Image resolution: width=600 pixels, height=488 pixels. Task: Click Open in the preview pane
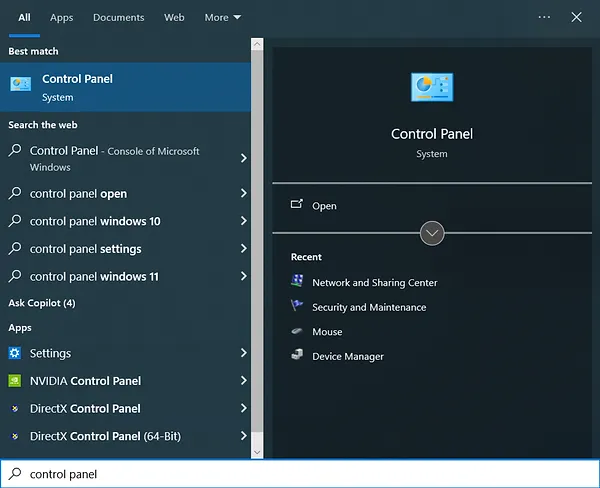pos(324,206)
